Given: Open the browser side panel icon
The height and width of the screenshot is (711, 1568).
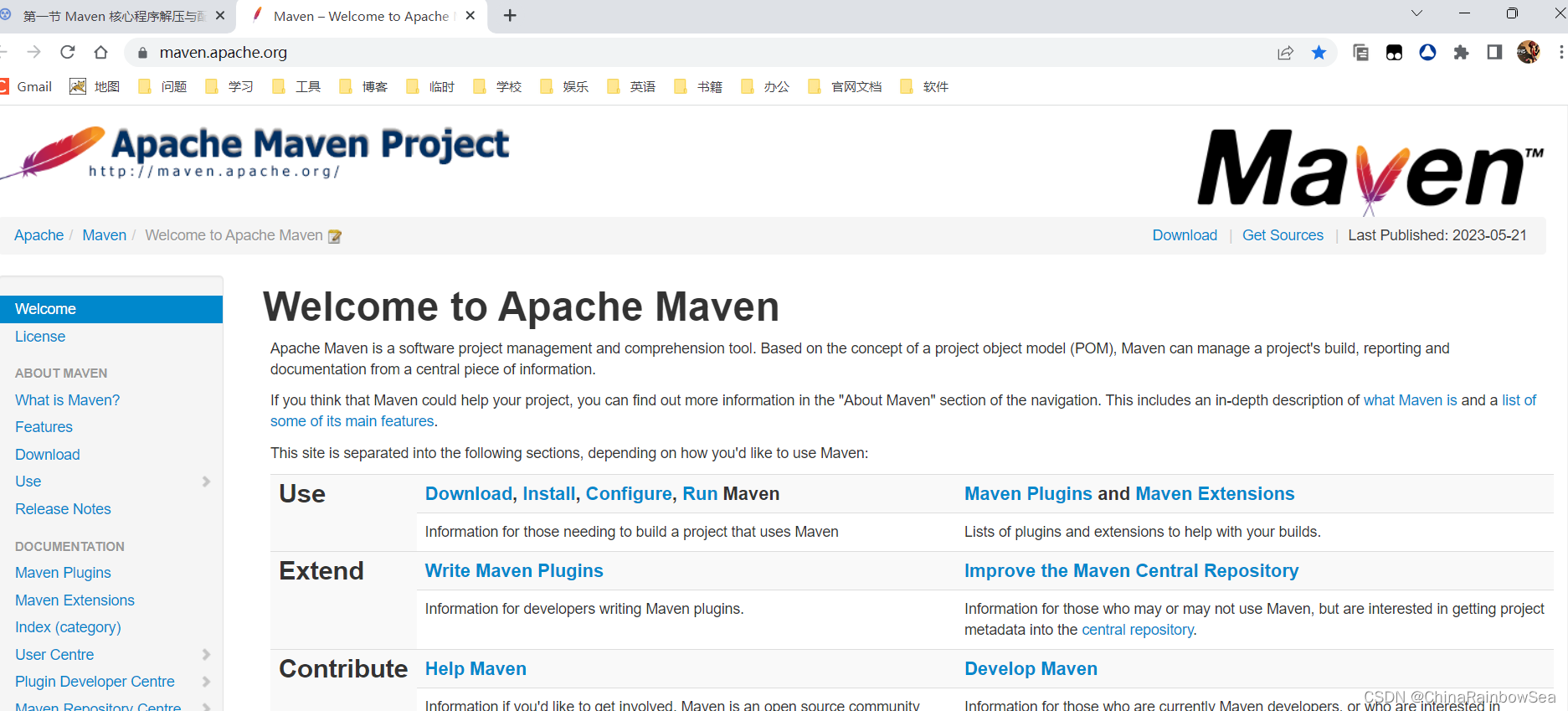Looking at the screenshot, I should [1494, 53].
